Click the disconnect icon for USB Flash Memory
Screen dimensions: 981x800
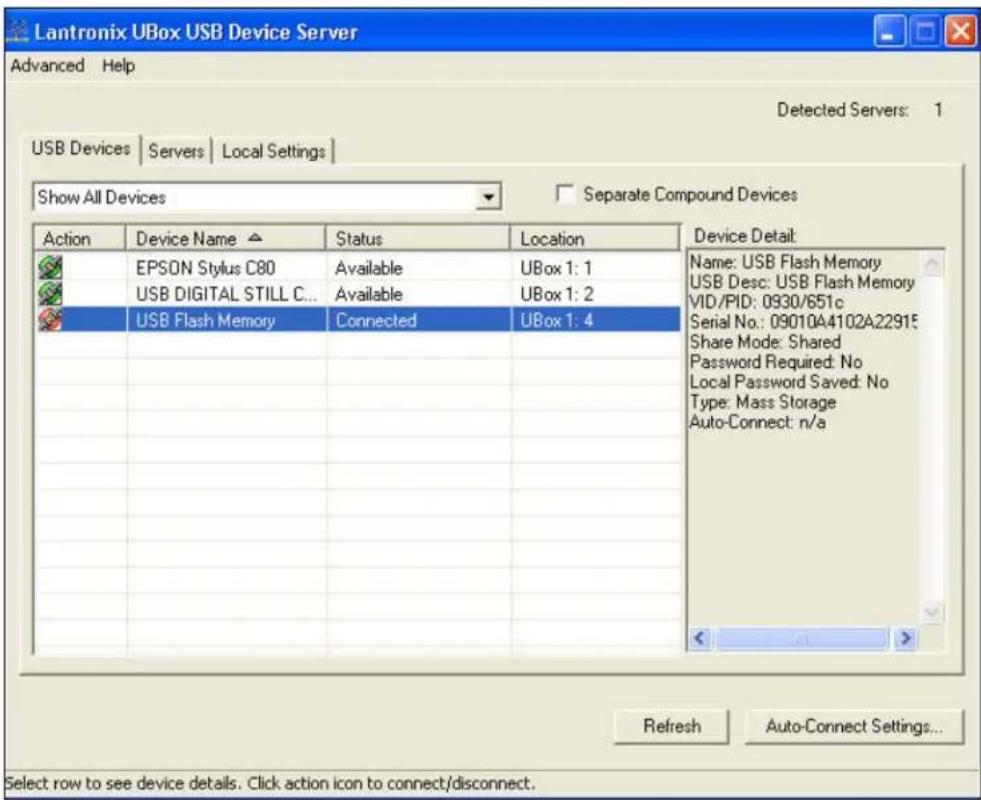(51, 320)
